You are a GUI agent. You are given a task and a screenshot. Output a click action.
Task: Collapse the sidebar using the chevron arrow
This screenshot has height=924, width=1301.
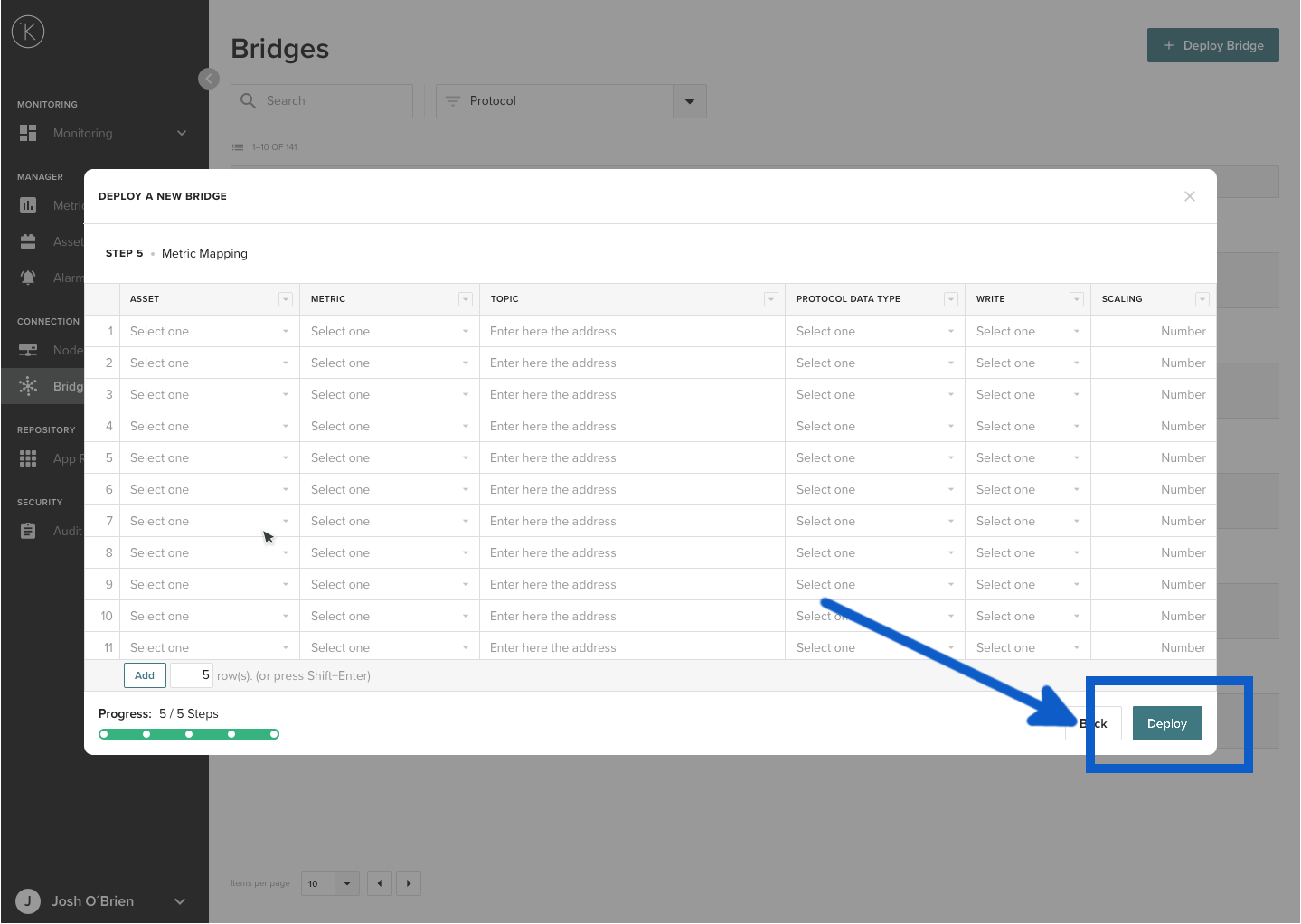[209, 79]
